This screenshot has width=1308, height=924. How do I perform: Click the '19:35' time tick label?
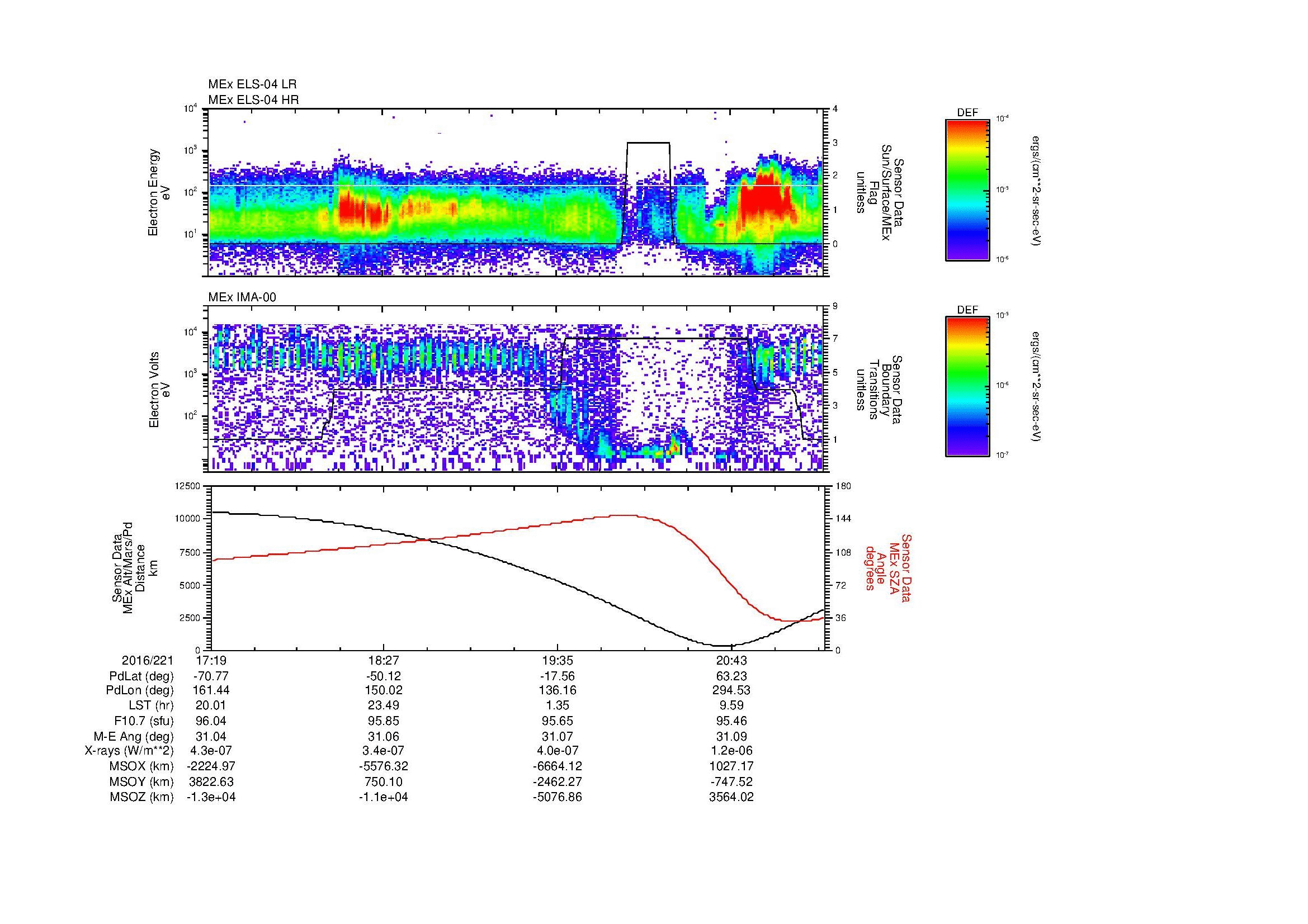(x=558, y=661)
